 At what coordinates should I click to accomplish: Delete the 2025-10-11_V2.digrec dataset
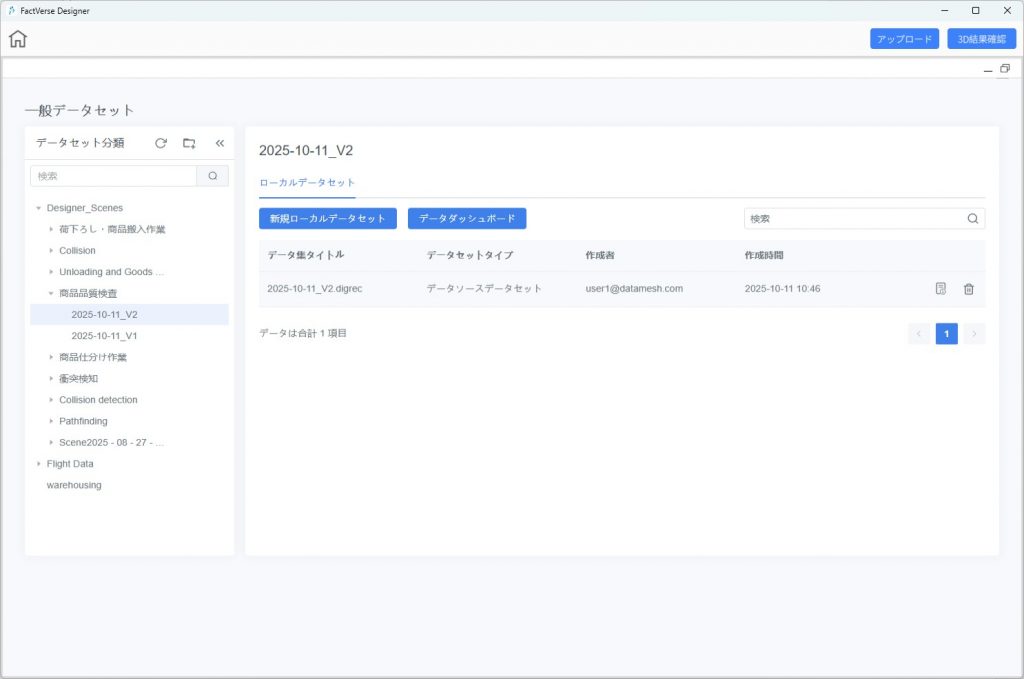(968, 289)
